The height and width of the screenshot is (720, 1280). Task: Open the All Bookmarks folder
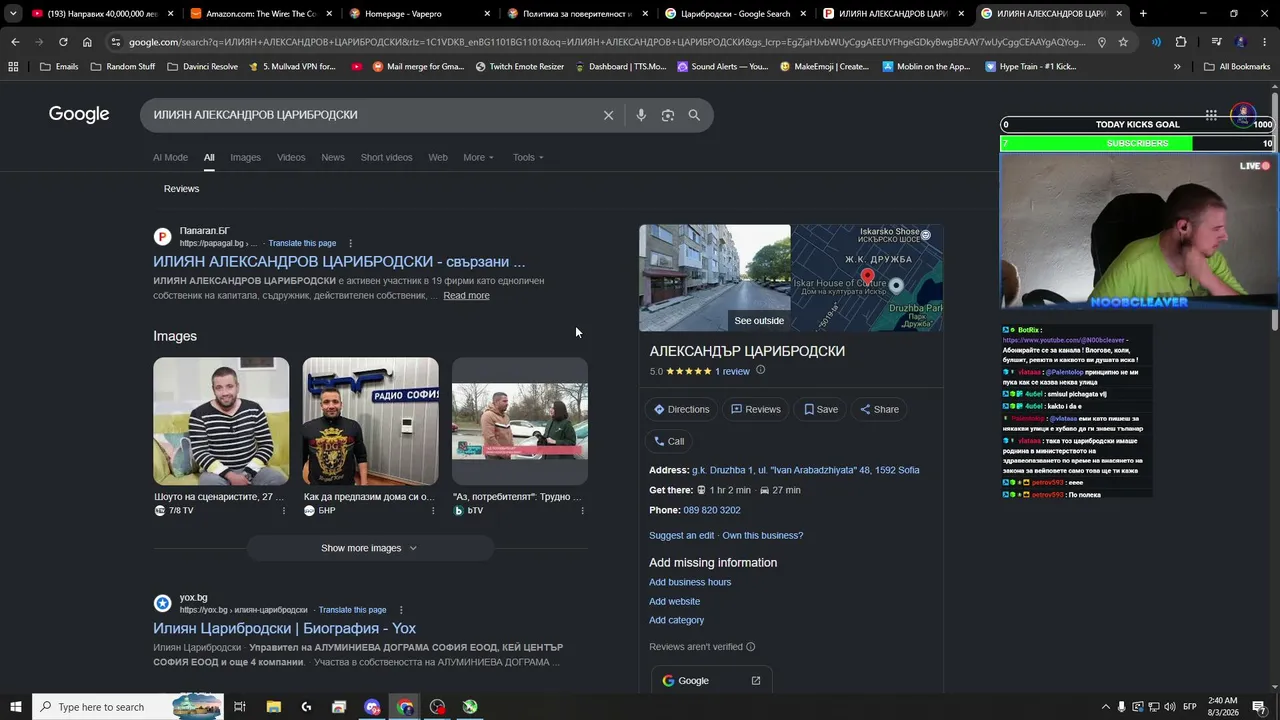point(1237,67)
